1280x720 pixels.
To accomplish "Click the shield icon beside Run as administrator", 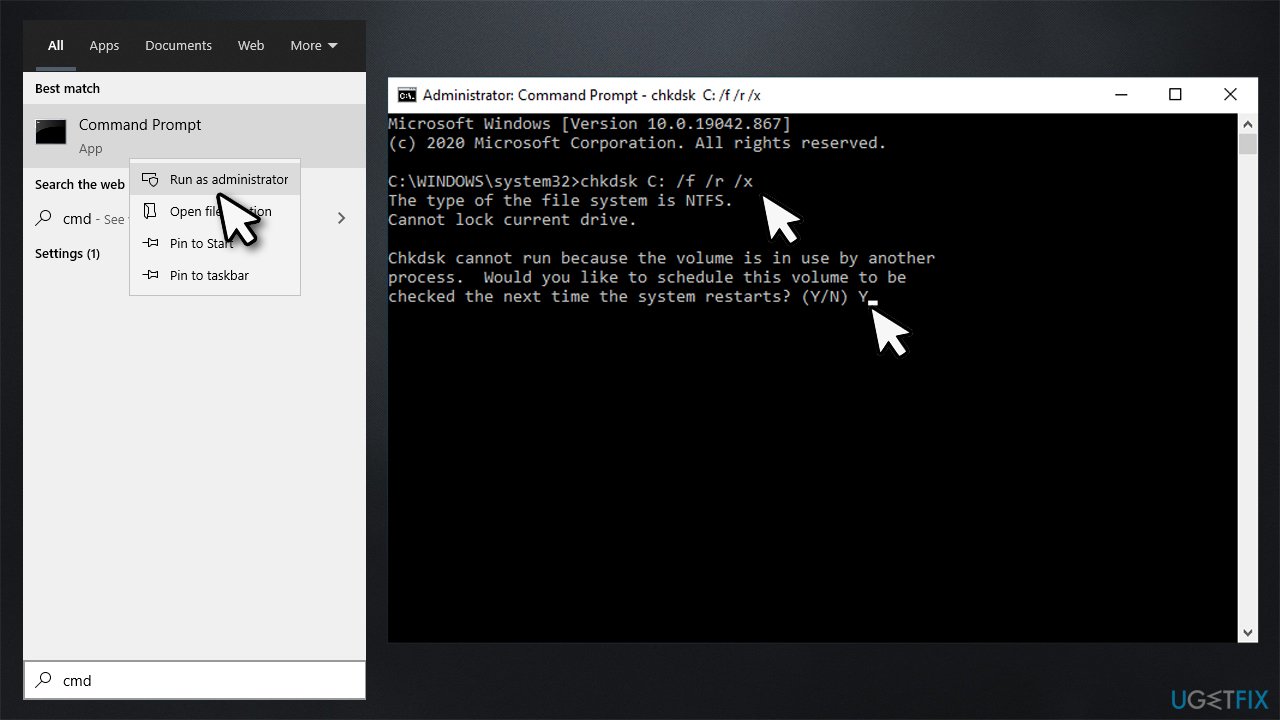I will (x=150, y=179).
